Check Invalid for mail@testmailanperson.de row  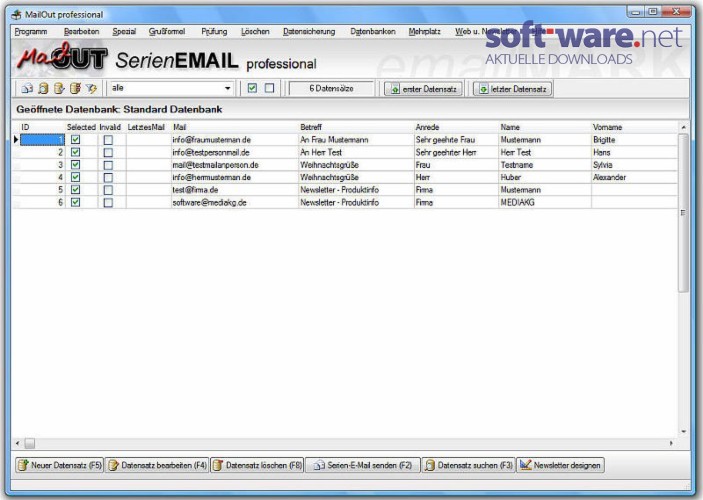108,165
